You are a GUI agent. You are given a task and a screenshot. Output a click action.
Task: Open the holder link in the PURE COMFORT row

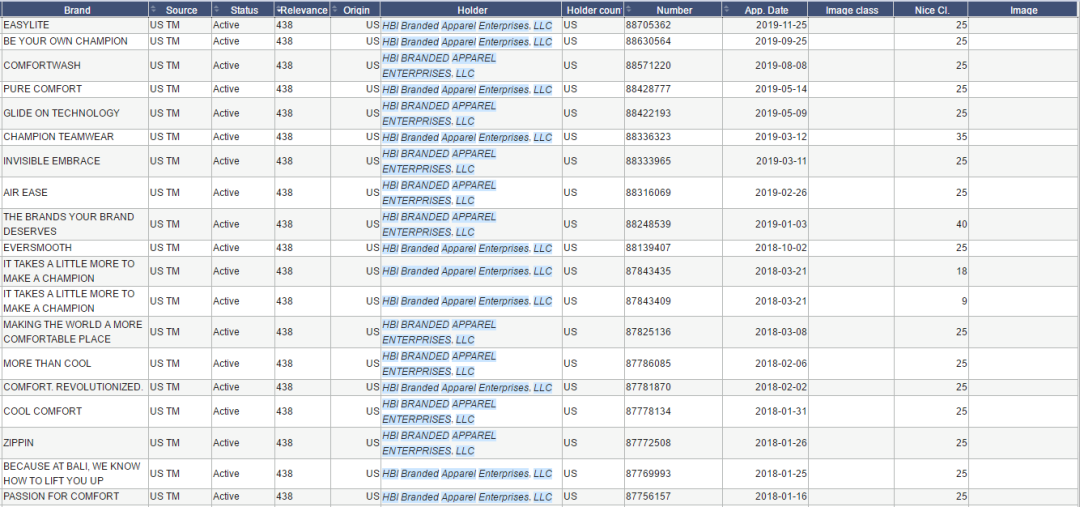[467, 90]
